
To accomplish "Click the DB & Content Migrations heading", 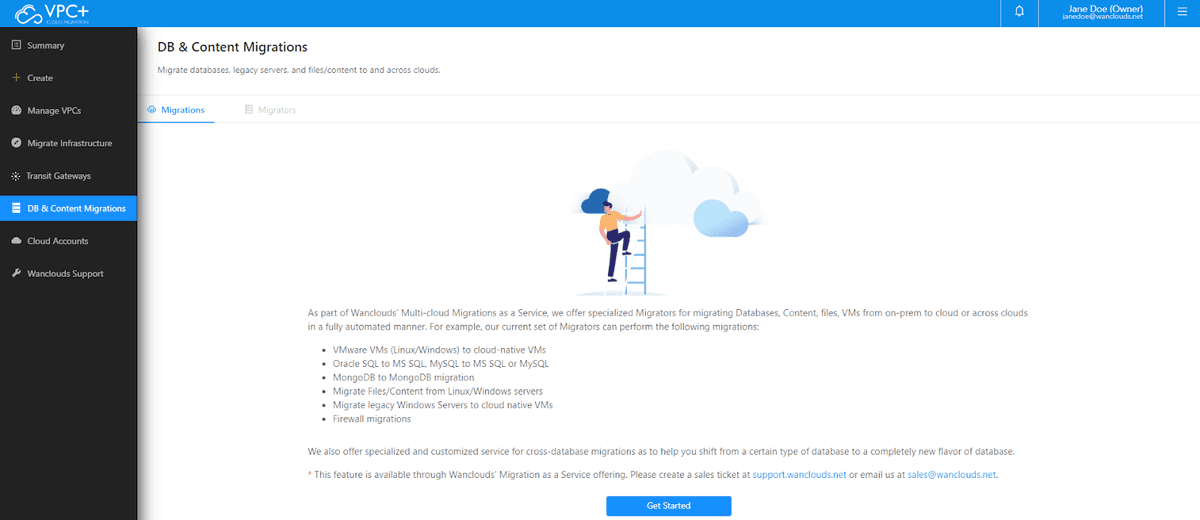I will click(232, 47).
